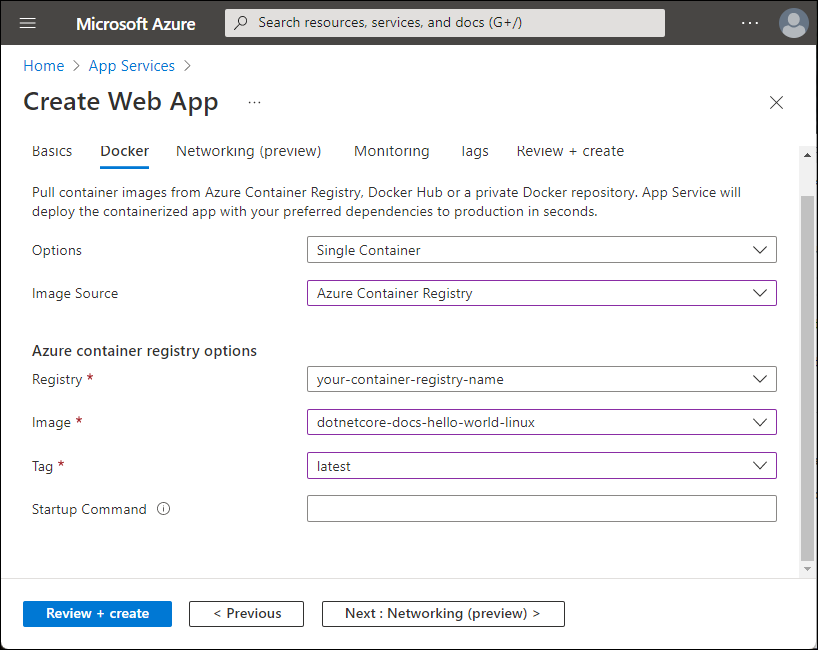Click the search resources magnifying glass
Image resolution: width=818 pixels, height=650 pixels.
(240, 22)
